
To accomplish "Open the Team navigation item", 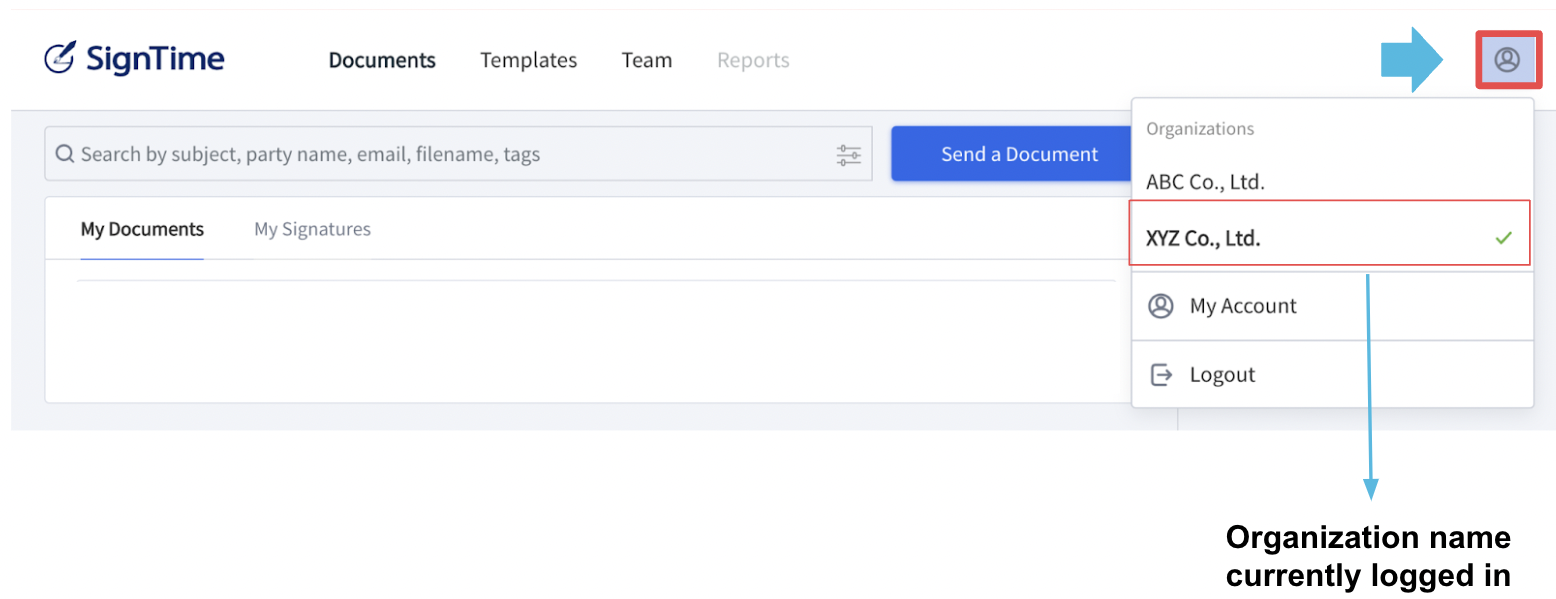I will [647, 60].
